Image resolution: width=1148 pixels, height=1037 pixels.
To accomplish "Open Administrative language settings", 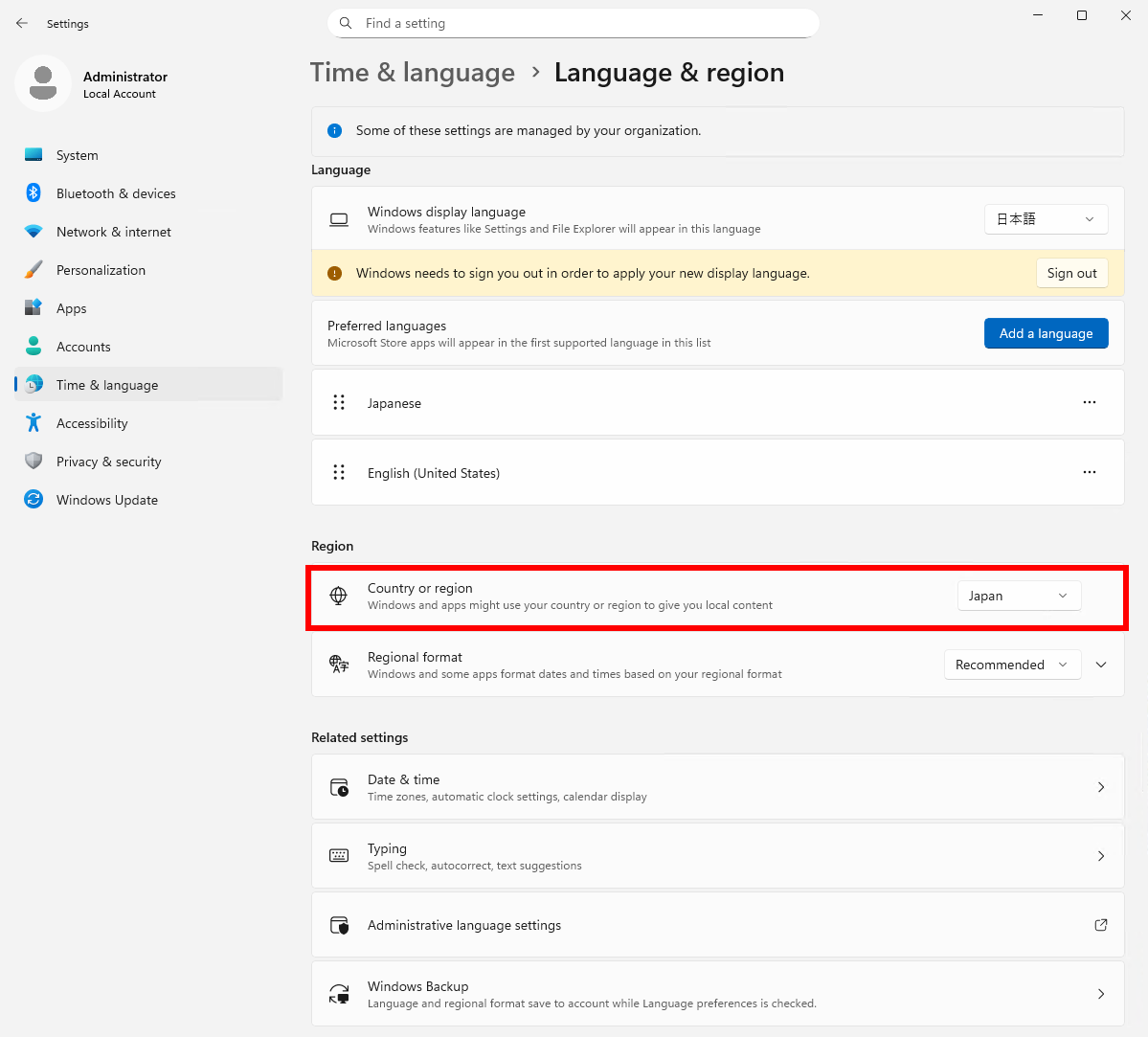I will click(x=717, y=925).
